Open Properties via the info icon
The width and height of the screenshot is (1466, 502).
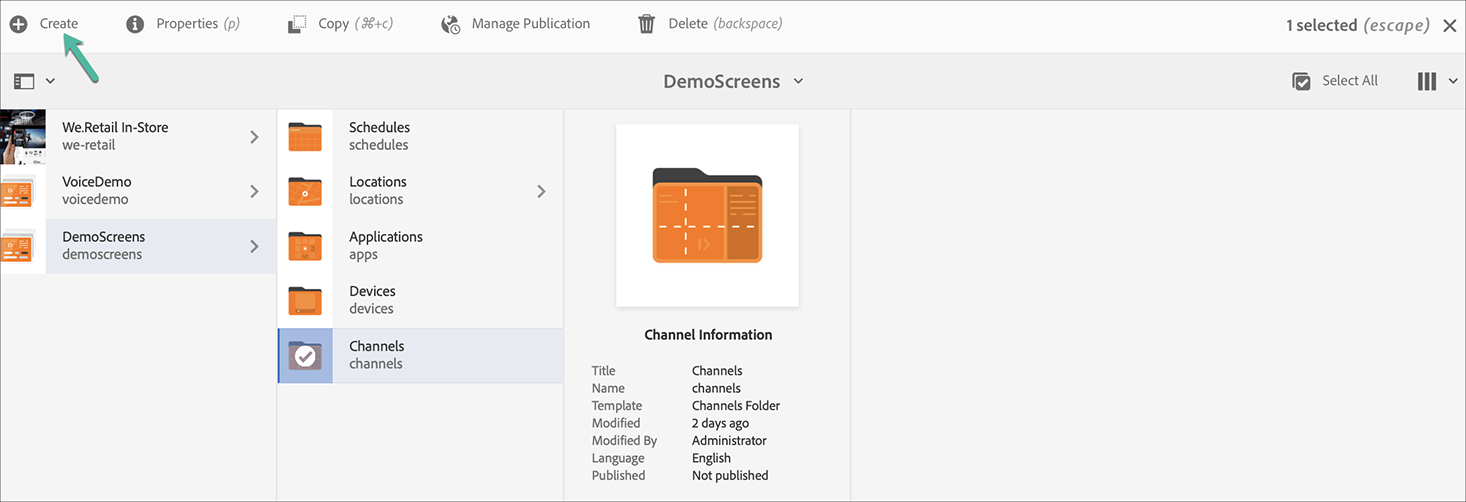[135, 24]
